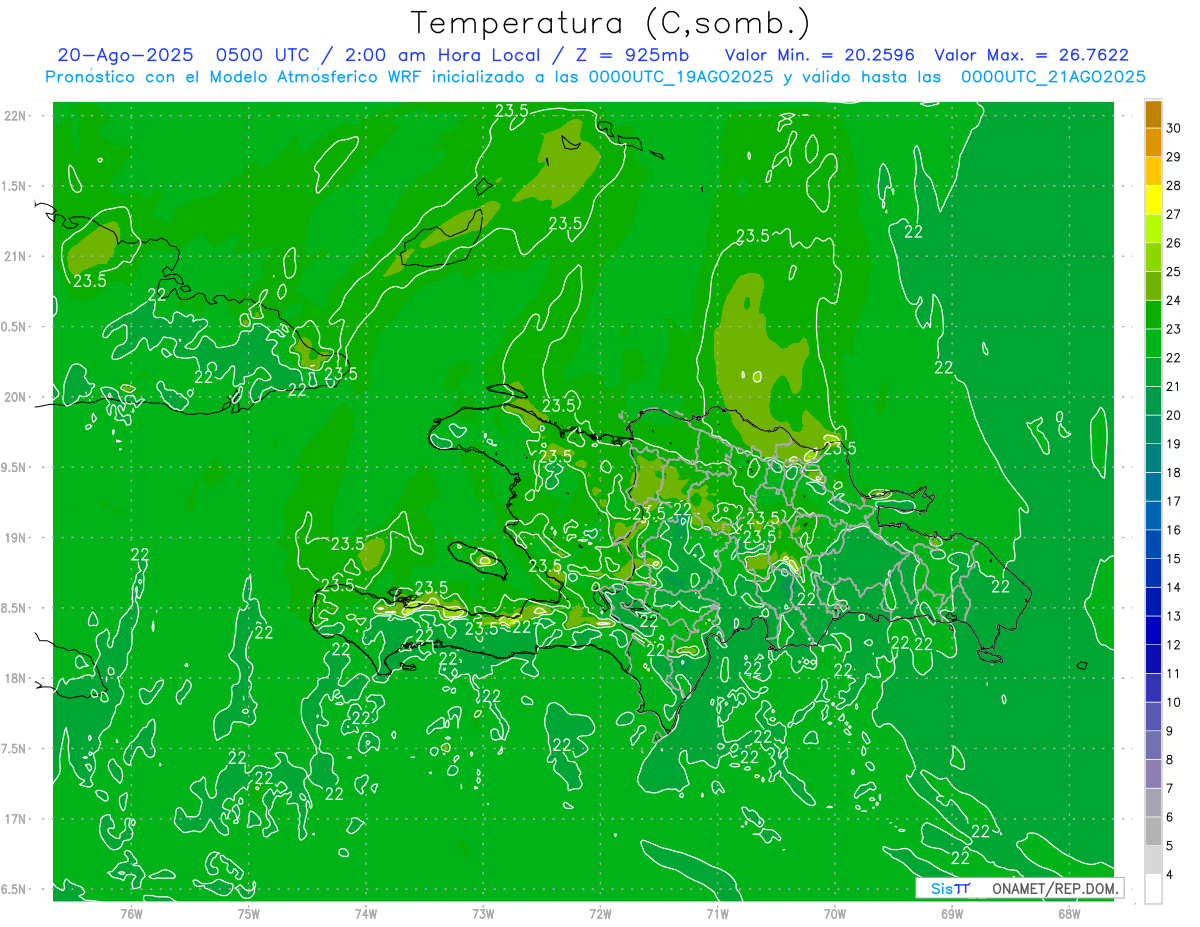Click the '76W' longitude axis label
Viewport: 1200px width, 927px height.
point(131,915)
